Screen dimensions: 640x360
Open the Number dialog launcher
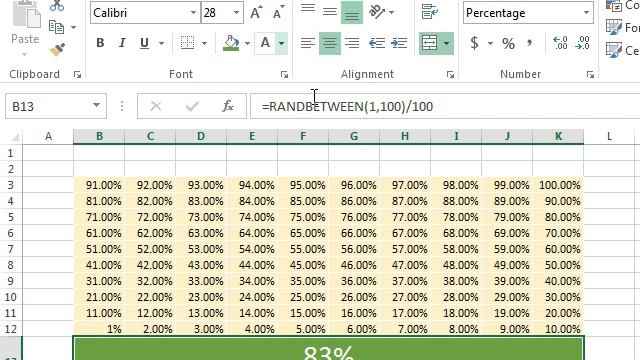pos(590,74)
